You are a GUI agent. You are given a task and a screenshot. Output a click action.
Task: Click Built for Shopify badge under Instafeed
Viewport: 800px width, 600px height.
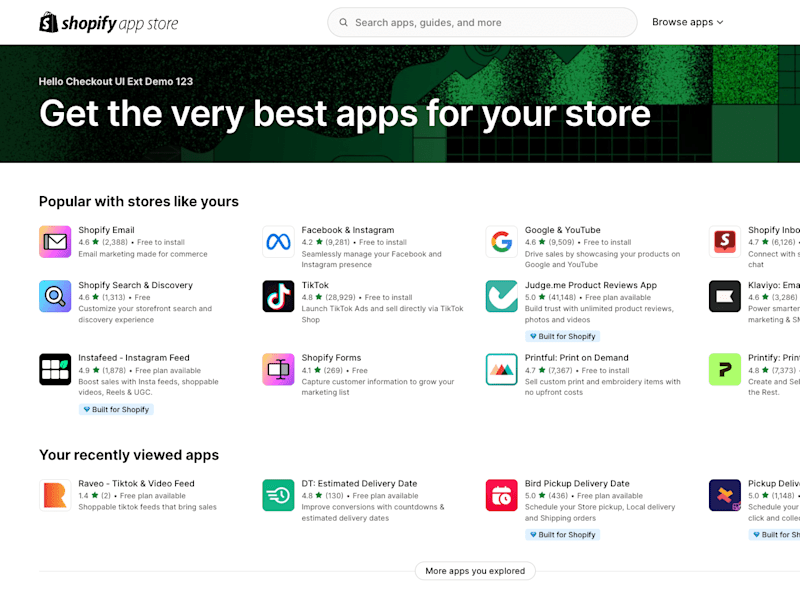(x=116, y=409)
